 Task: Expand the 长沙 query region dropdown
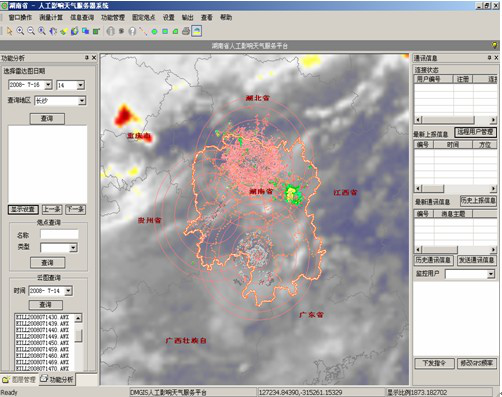[82, 101]
